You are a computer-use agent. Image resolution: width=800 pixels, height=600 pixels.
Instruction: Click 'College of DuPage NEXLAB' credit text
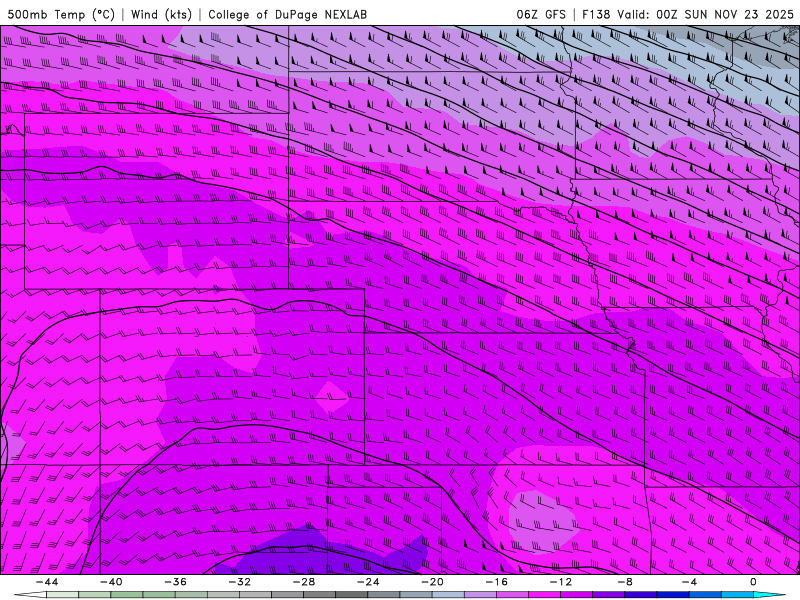[x=287, y=14]
